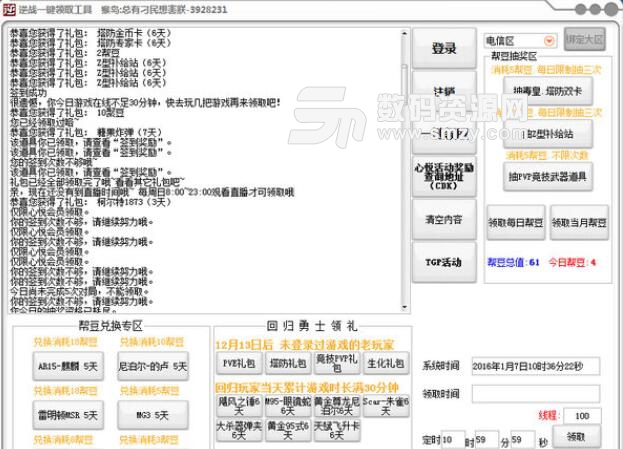Click the 12月13日后 未登录过游戏的老玩家 label
623x449 pixels.
tap(305, 344)
